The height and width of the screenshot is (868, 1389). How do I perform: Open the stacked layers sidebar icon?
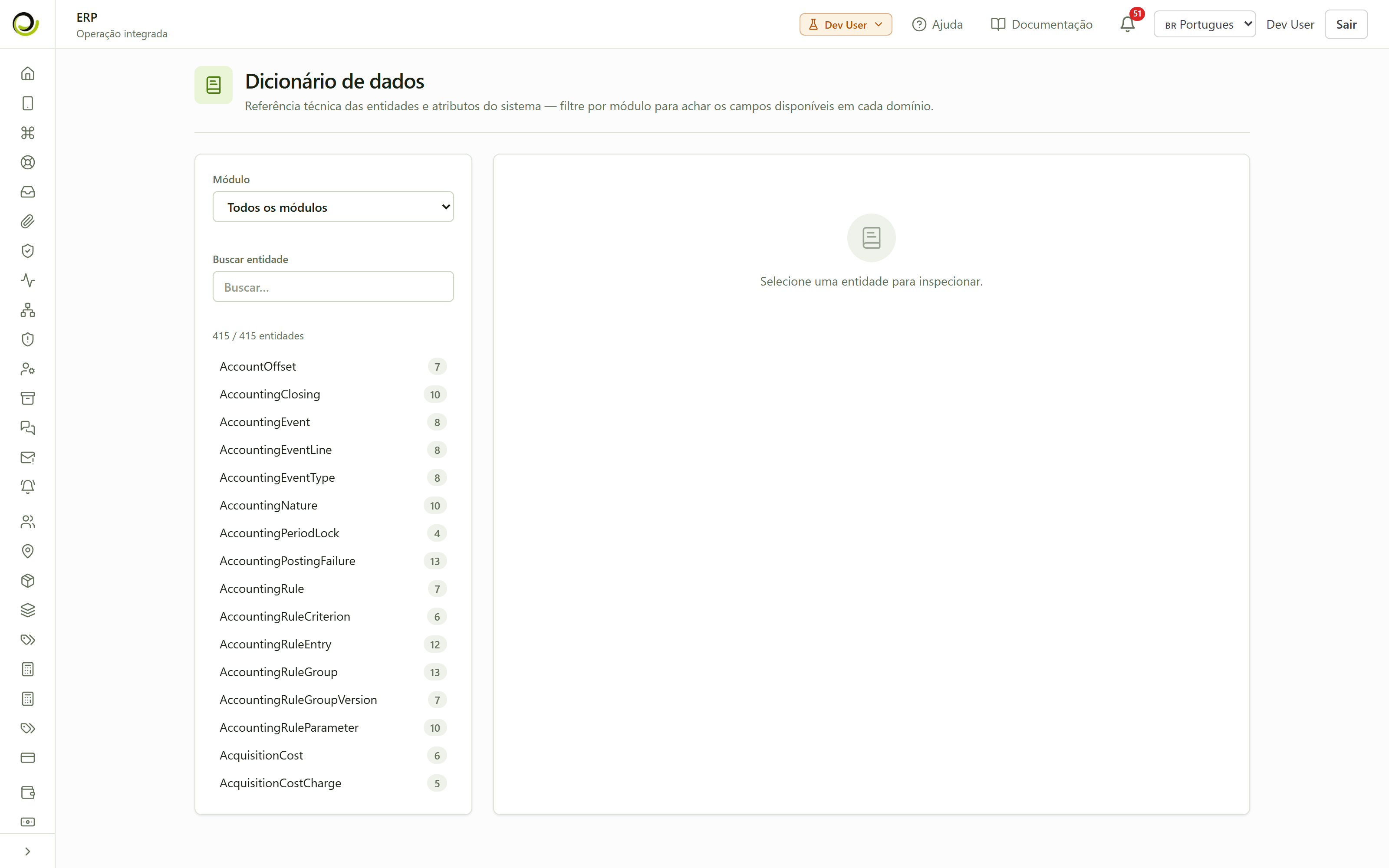27,610
